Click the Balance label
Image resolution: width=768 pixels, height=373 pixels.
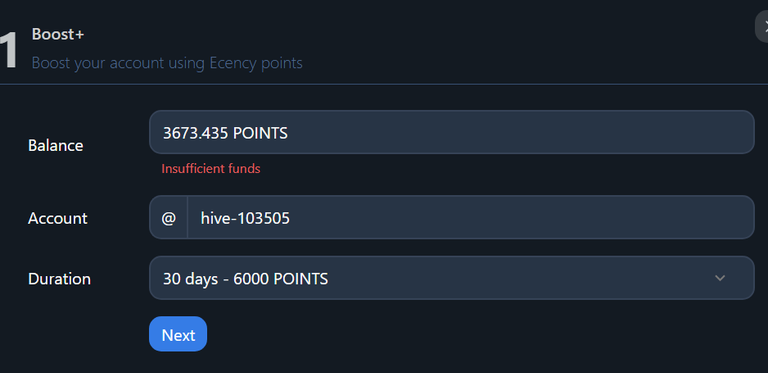55,145
